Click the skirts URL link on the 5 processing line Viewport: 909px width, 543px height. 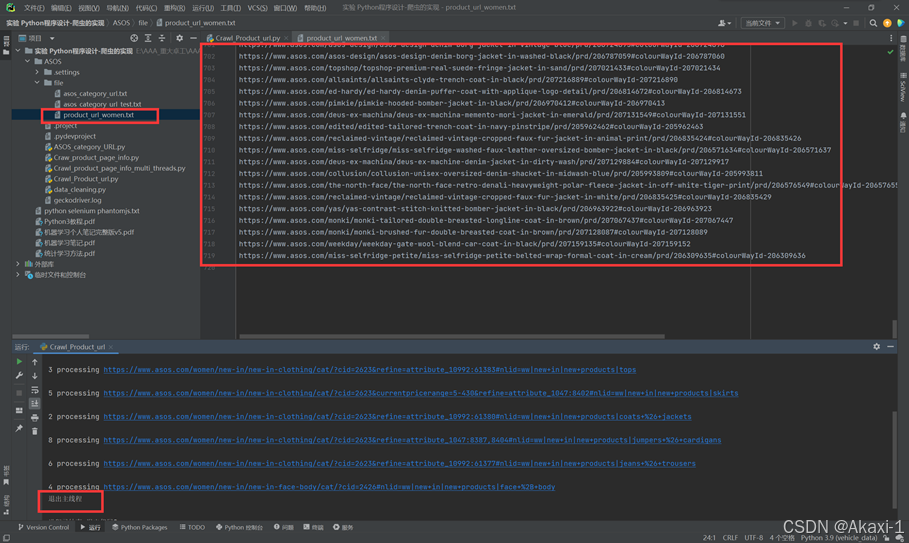[x=421, y=393]
